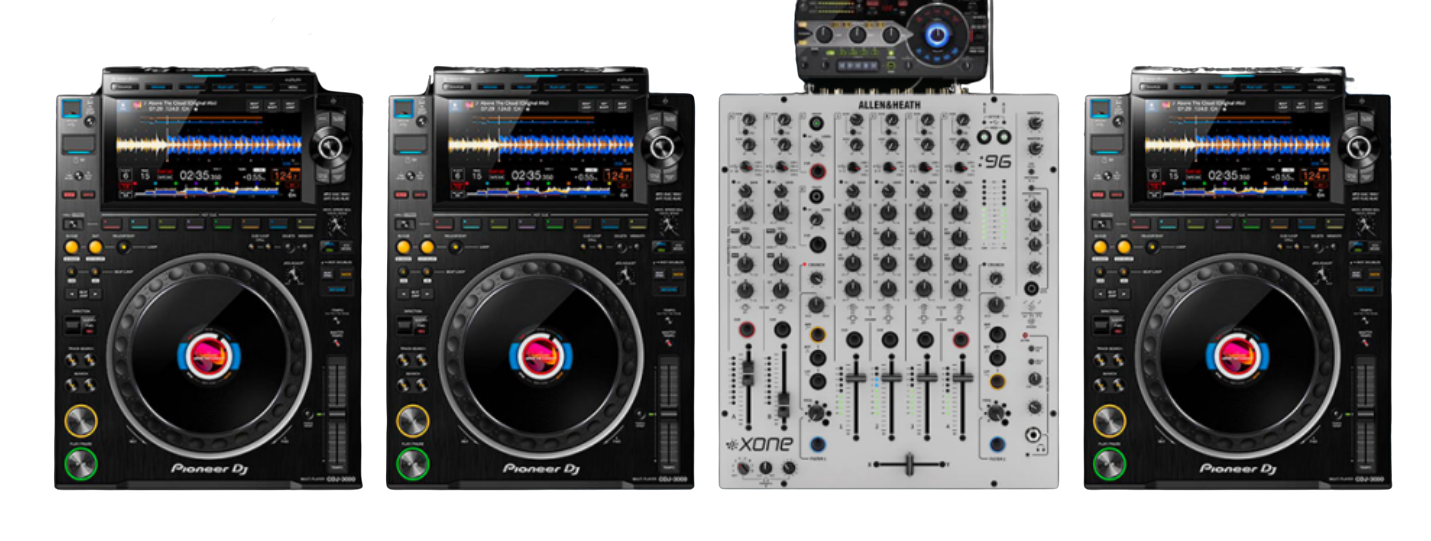Viewport: 1431px width, 541px height.
Task: Select the blue-lit USB source button on middle CDJ
Action: (x=402, y=110)
